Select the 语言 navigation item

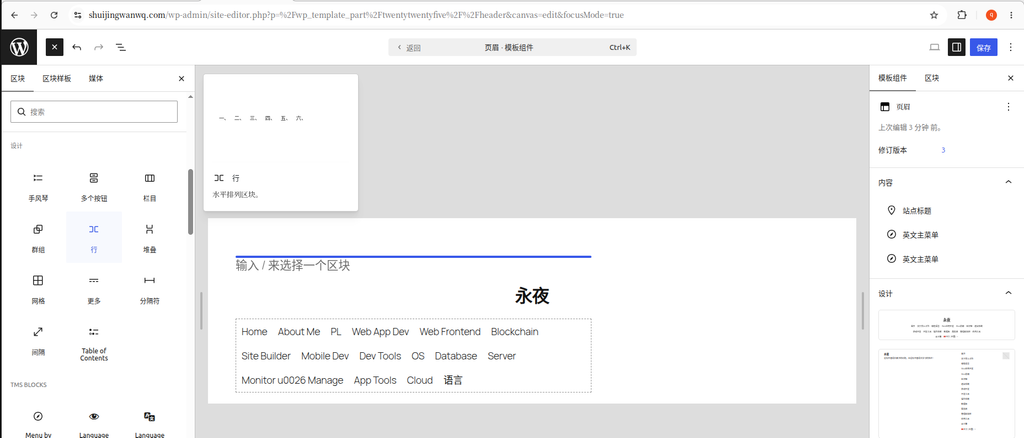click(x=453, y=380)
